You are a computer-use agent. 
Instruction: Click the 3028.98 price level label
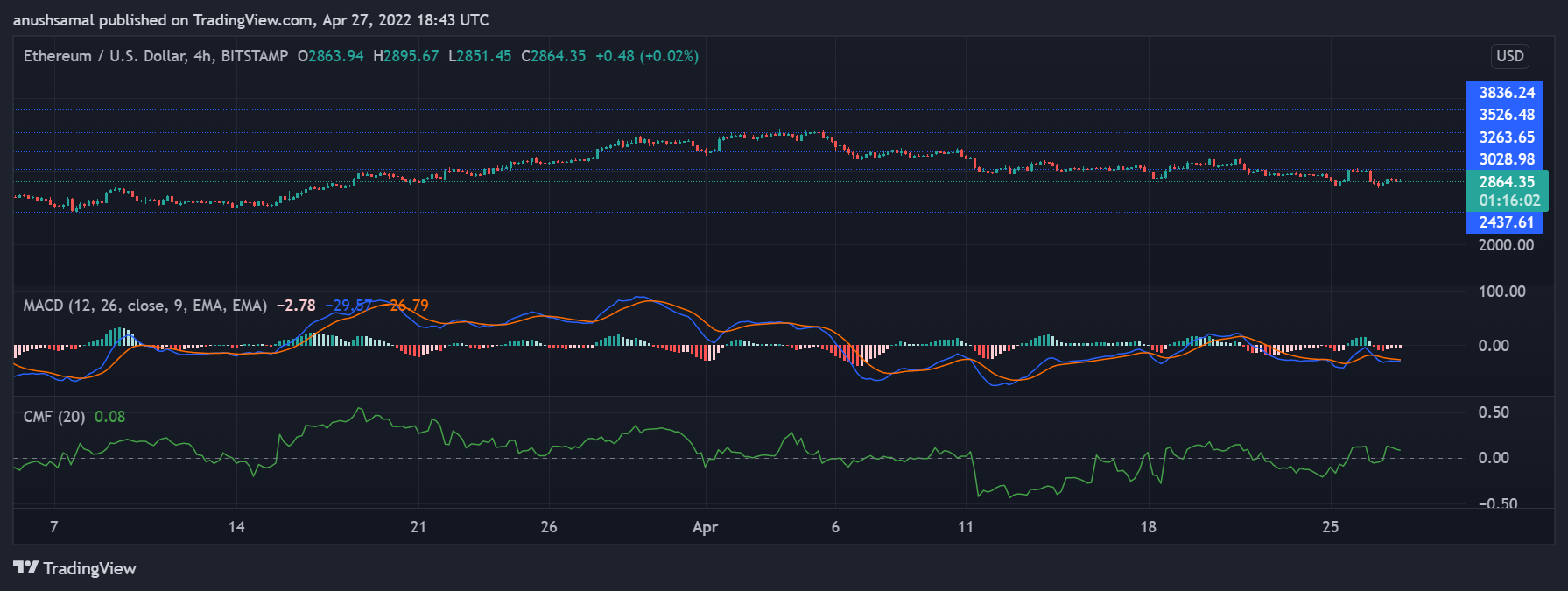pos(1506,159)
